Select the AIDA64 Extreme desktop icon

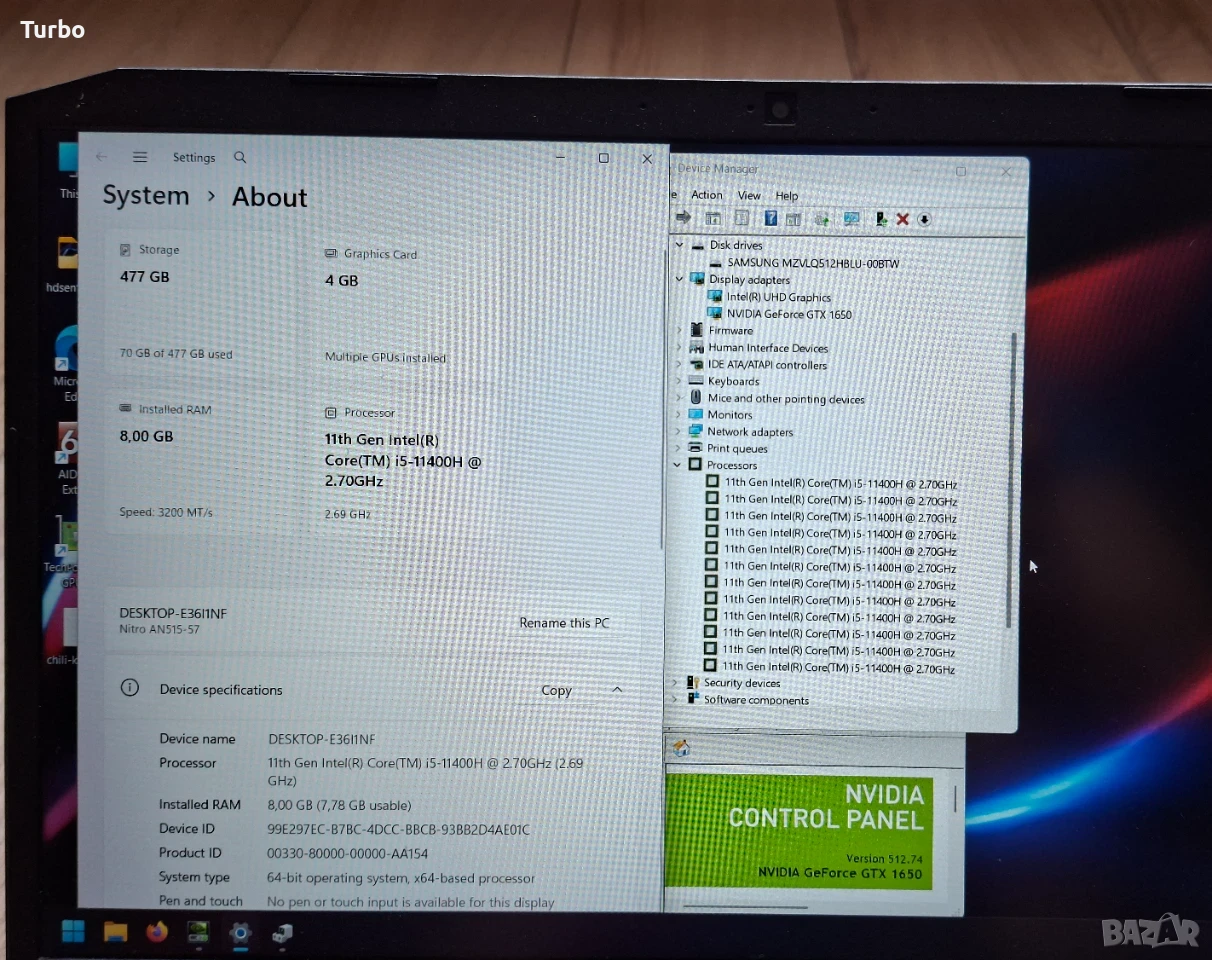68,458
